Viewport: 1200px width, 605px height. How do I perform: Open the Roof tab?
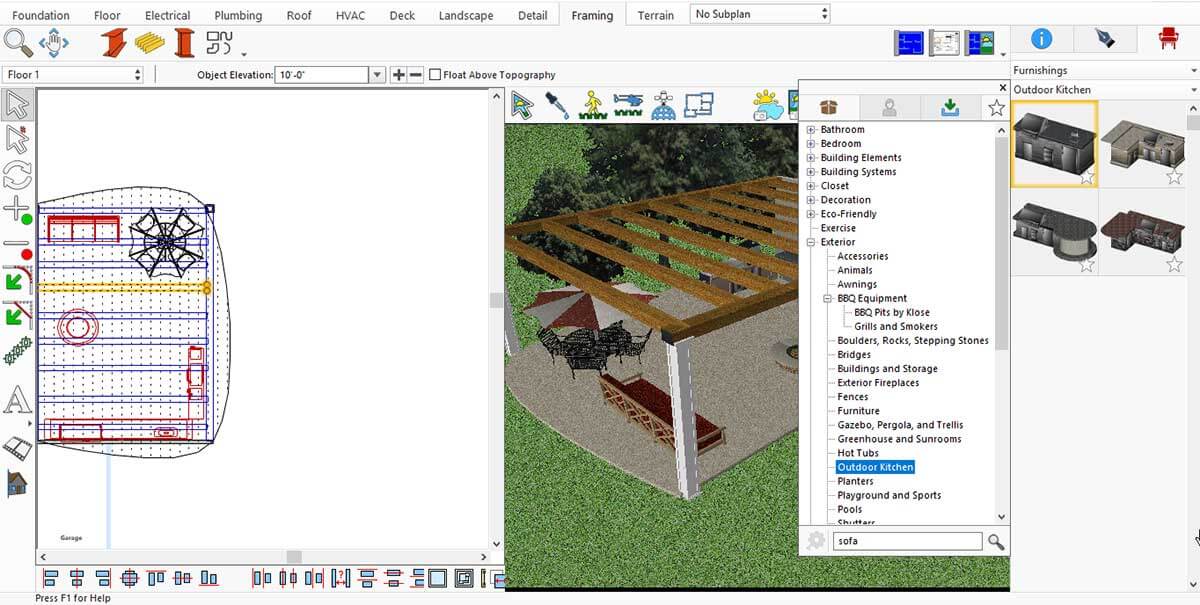coord(298,15)
